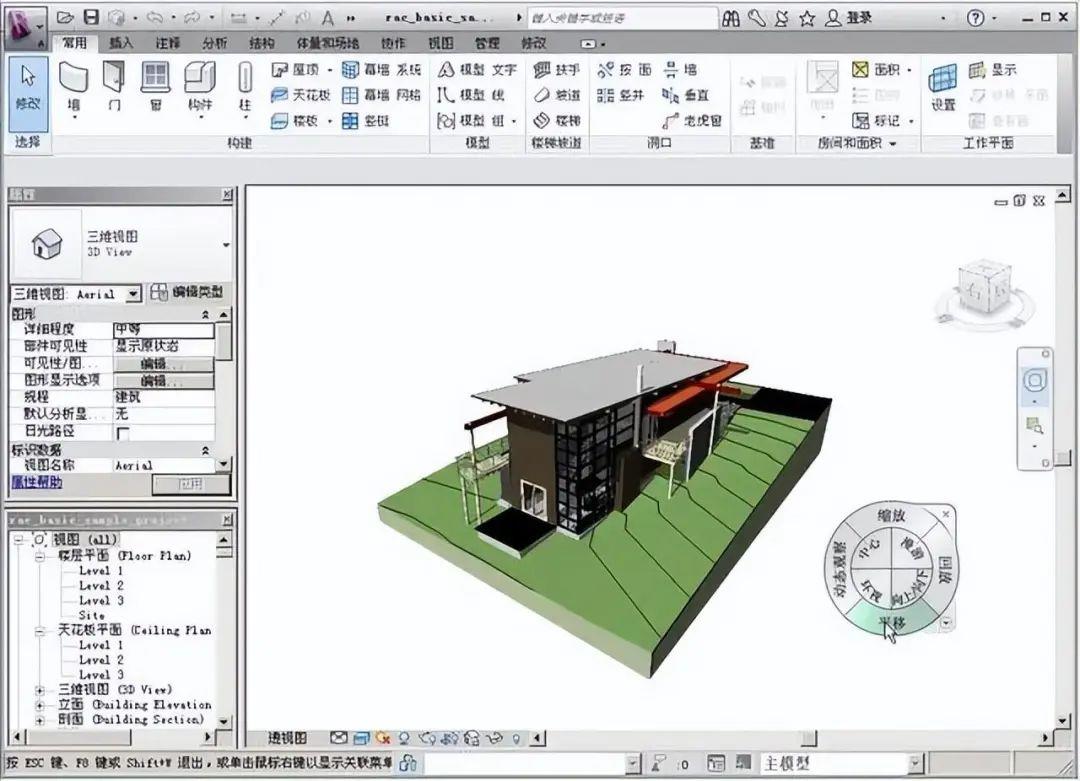
Task: Expand the 三维视图 (3D View) tree node
Action: point(39,689)
